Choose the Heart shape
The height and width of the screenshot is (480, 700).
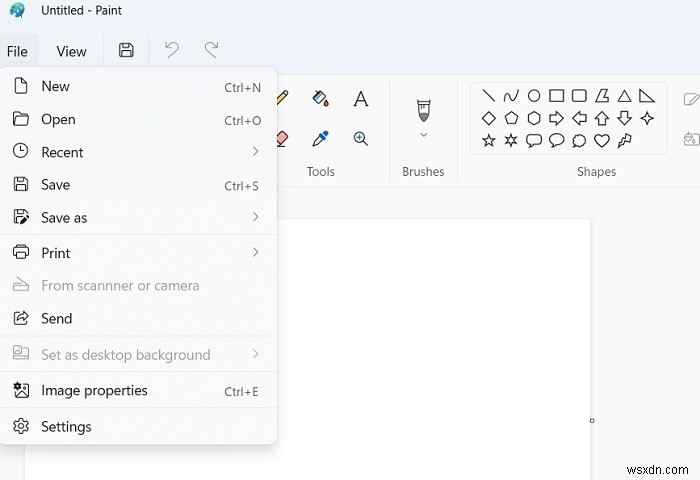click(x=602, y=141)
